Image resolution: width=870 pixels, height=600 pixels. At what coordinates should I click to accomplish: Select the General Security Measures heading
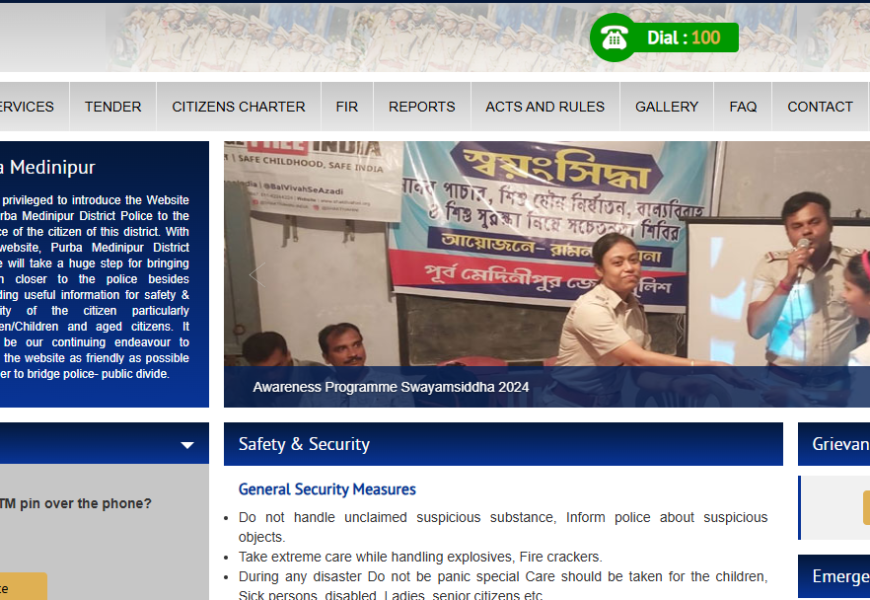click(327, 490)
